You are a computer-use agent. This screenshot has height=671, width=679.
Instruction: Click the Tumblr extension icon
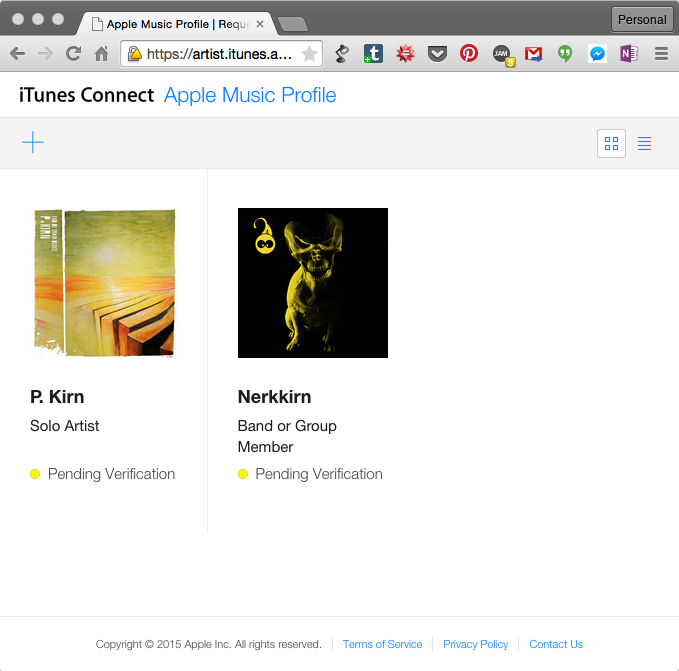[373, 54]
